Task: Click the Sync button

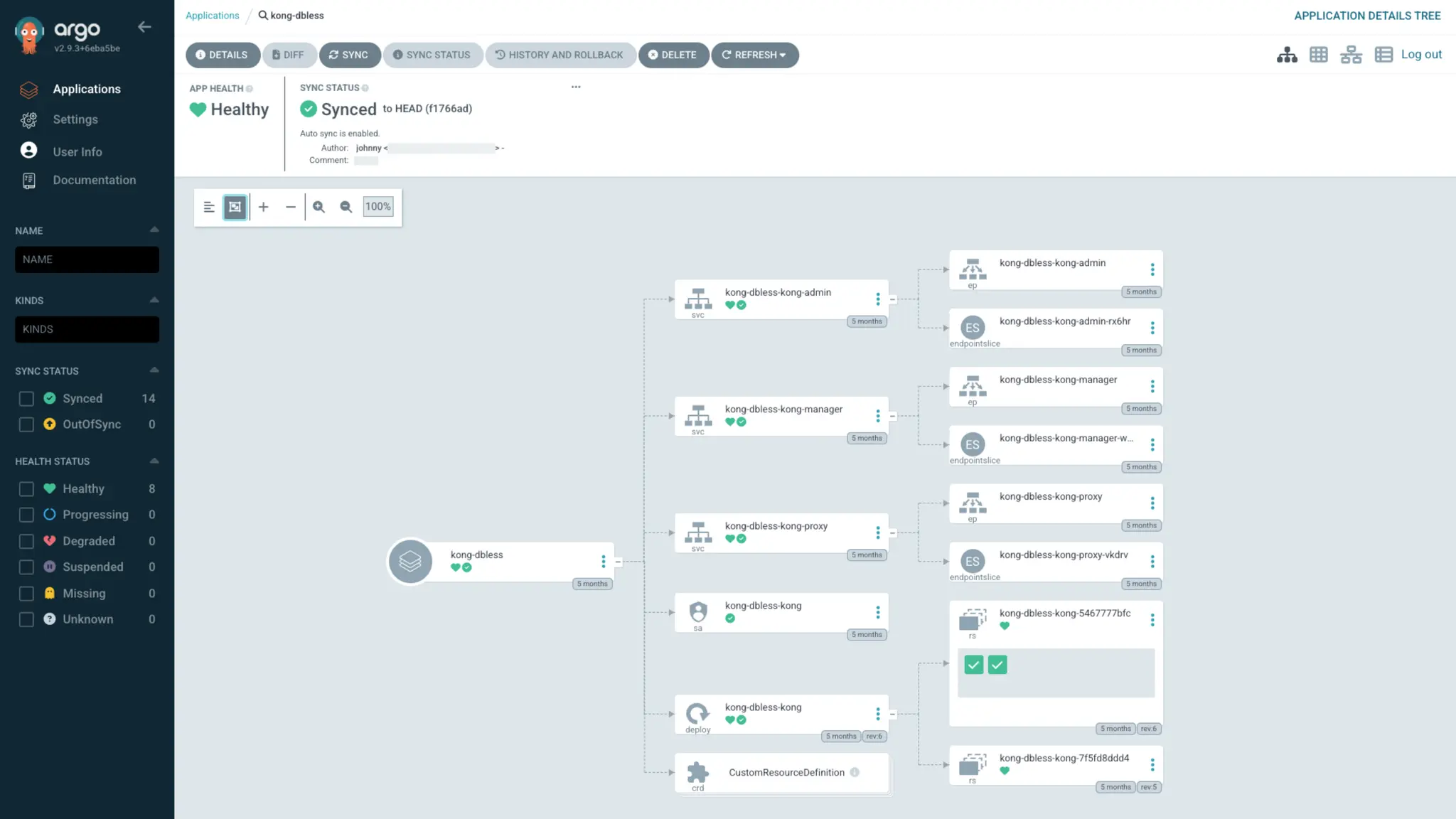Action: (x=349, y=55)
